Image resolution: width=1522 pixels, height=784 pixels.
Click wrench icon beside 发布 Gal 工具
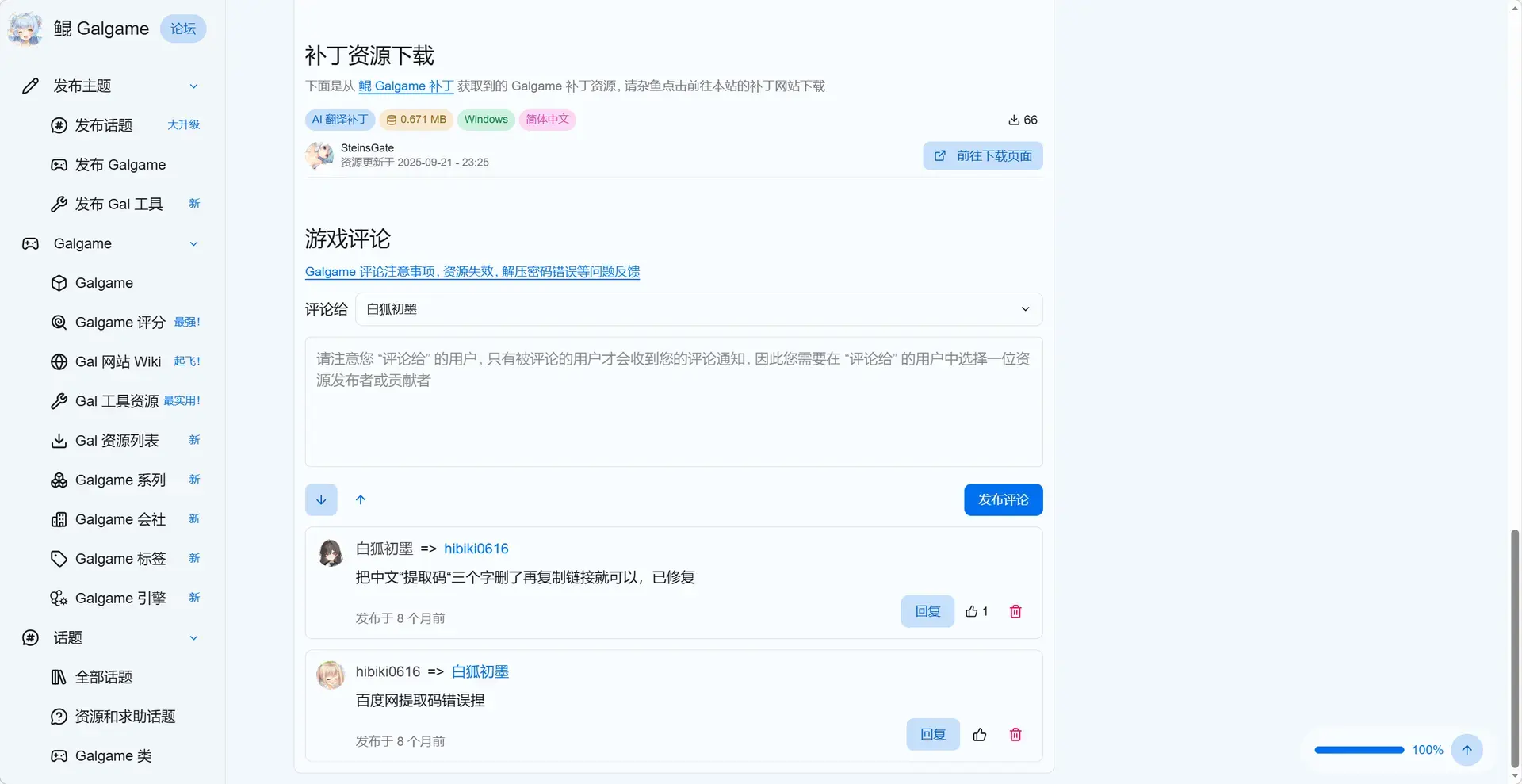click(59, 204)
